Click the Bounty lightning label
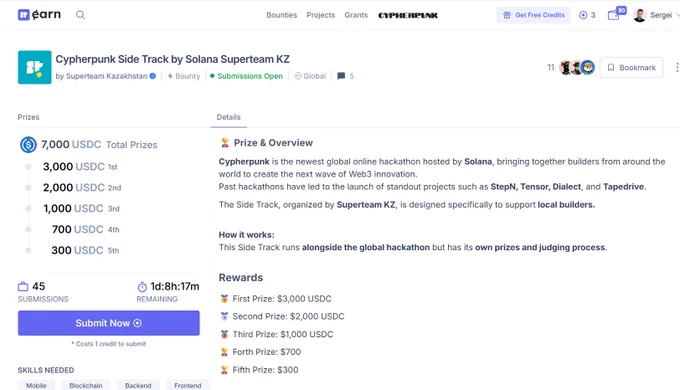Screen dimensions: 680x390 pos(184,76)
